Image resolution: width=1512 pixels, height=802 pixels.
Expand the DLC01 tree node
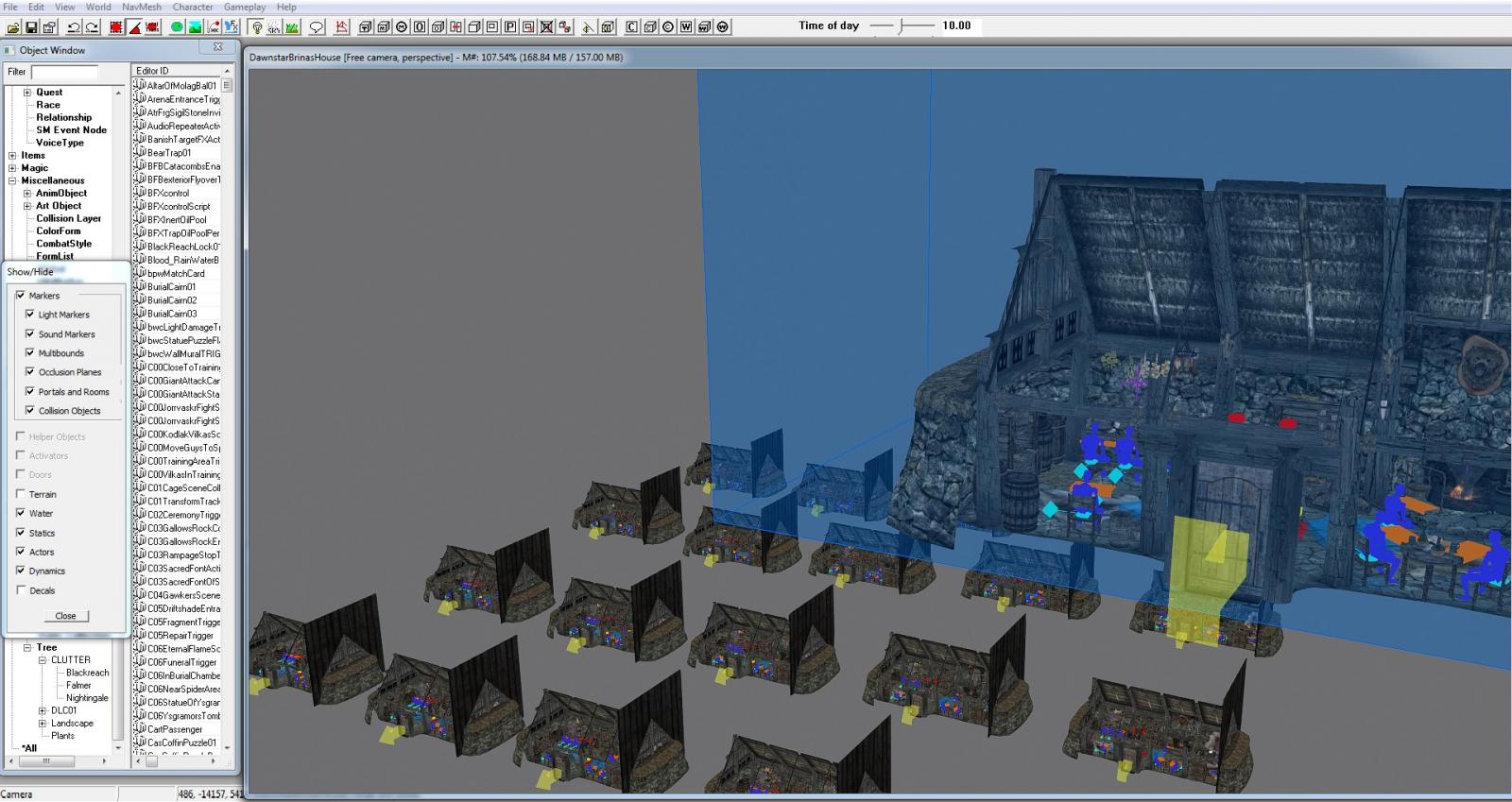(x=43, y=710)
